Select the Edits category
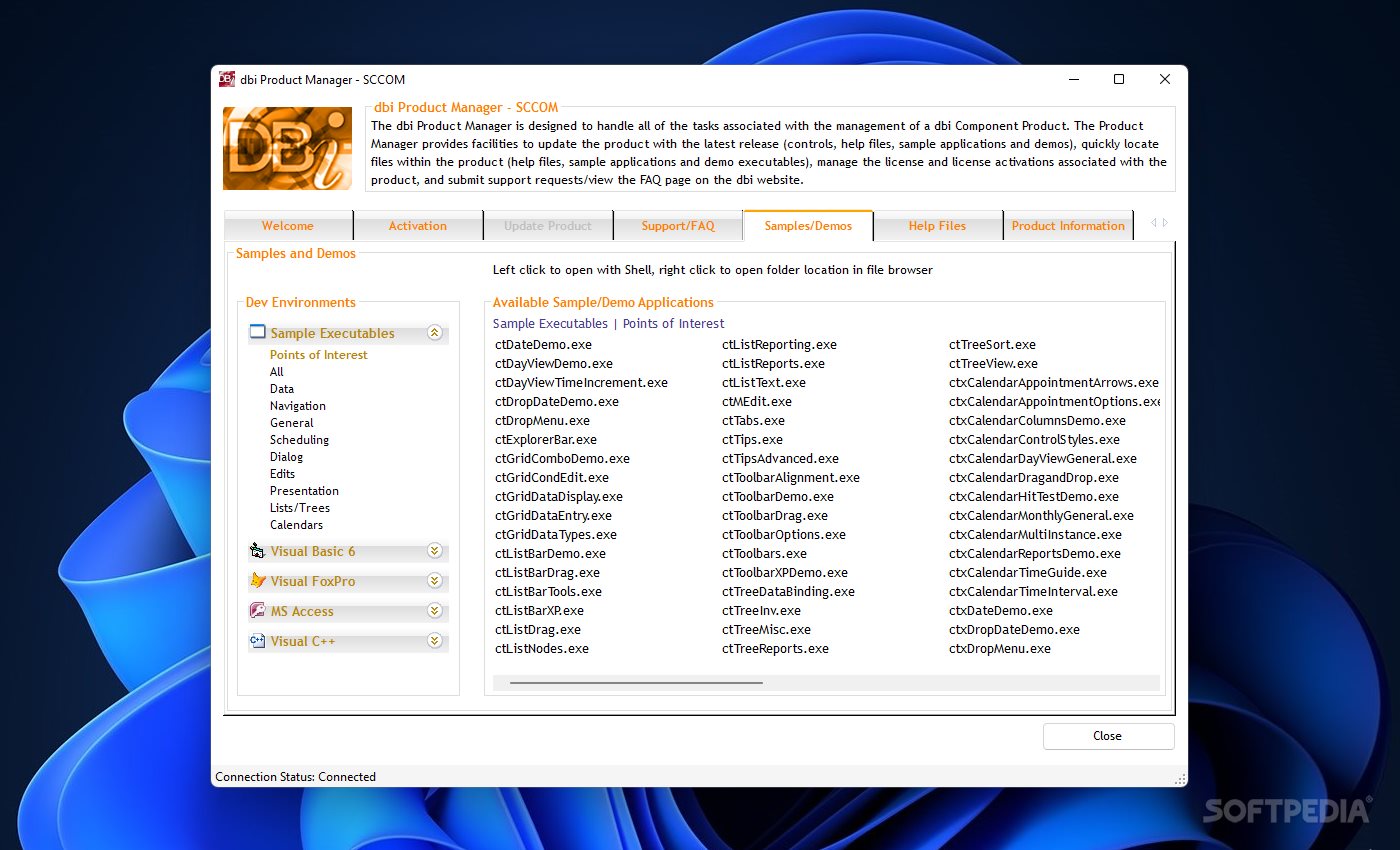This screenshot has width=1400, height=850. tap(282, 474)
